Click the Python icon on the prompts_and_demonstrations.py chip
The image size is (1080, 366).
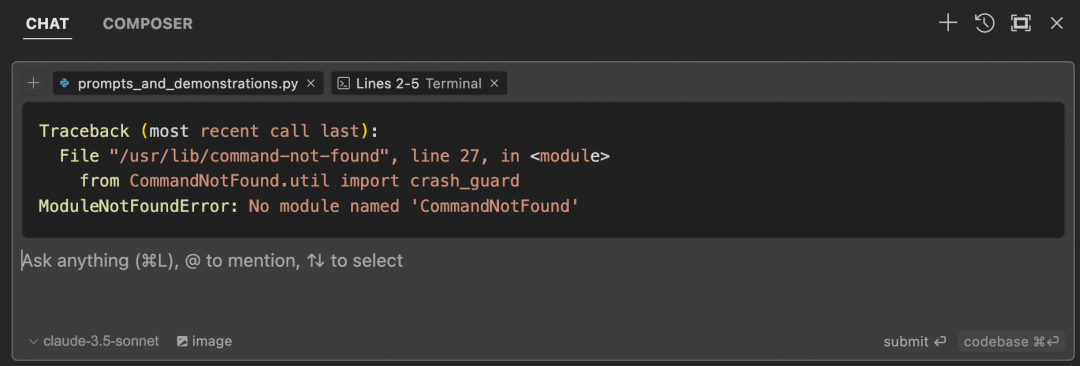[x=65, y=83]
